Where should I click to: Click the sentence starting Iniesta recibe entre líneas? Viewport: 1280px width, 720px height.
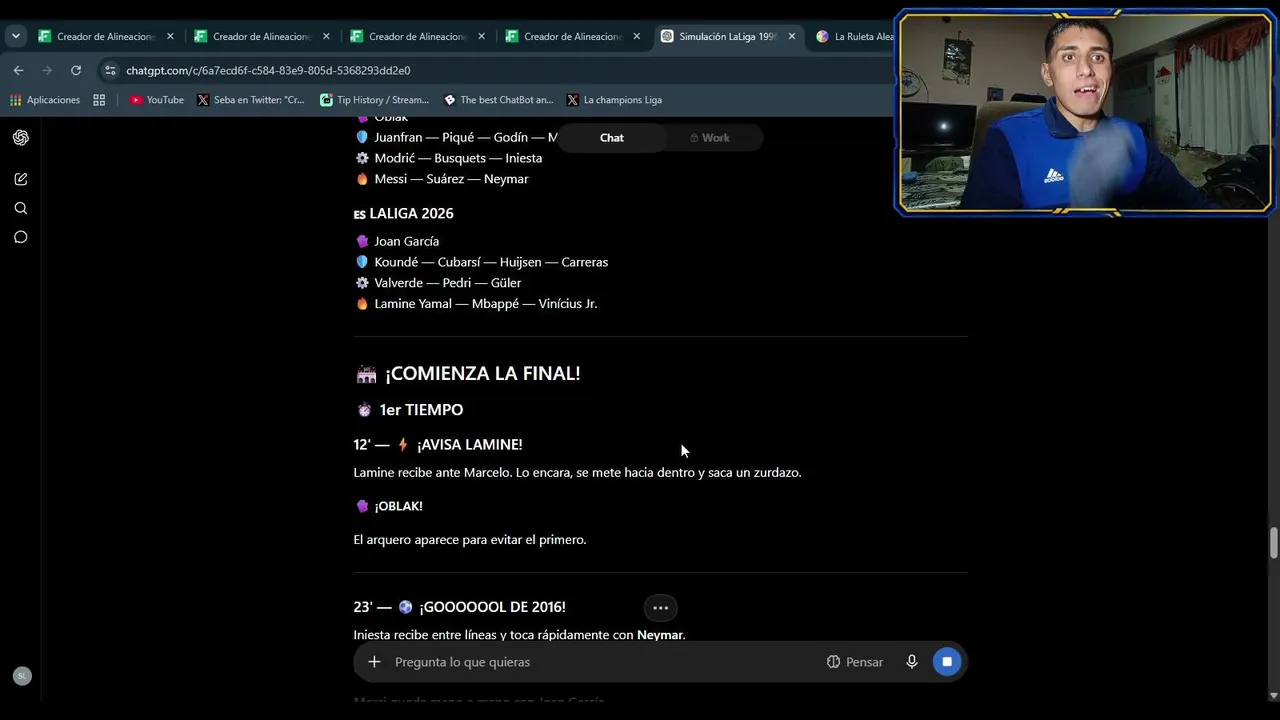pyautogui.click(x=519, y=635)
